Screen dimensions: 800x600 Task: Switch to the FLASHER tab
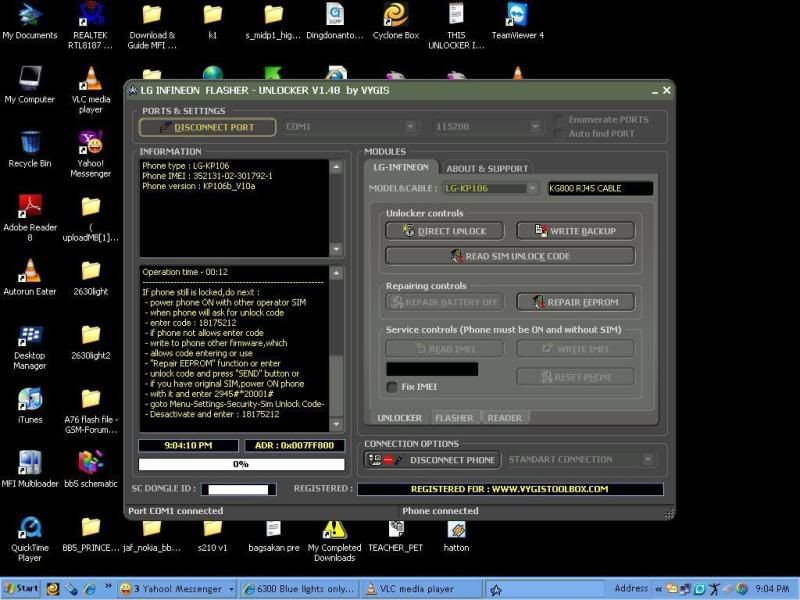point(454,418)
